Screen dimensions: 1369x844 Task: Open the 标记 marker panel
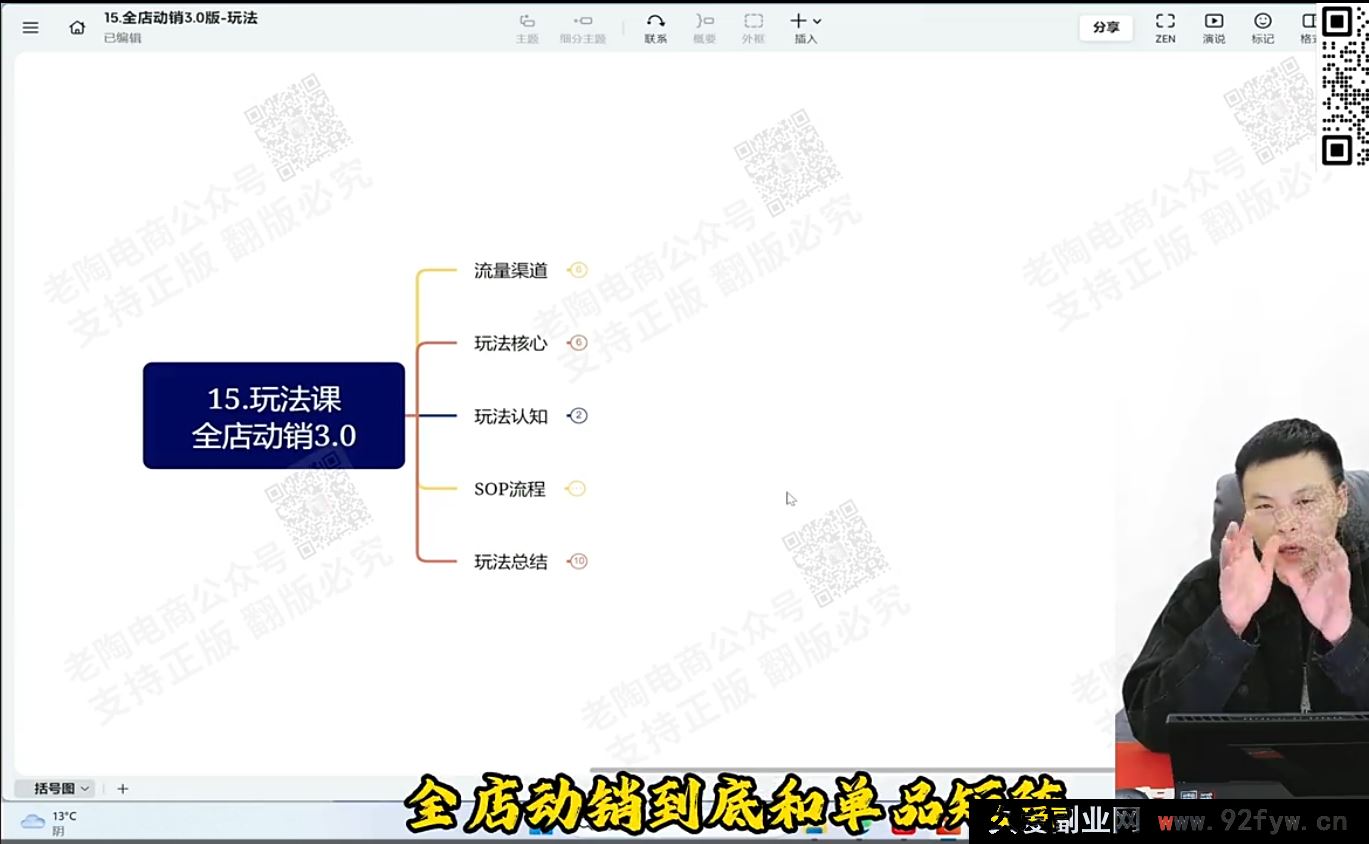point(1262,27)
